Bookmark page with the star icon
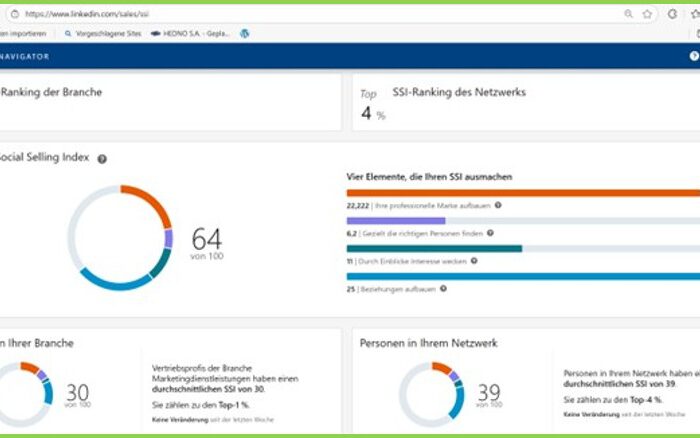Screen dimensions: 700x438 [x=648, y=14]
